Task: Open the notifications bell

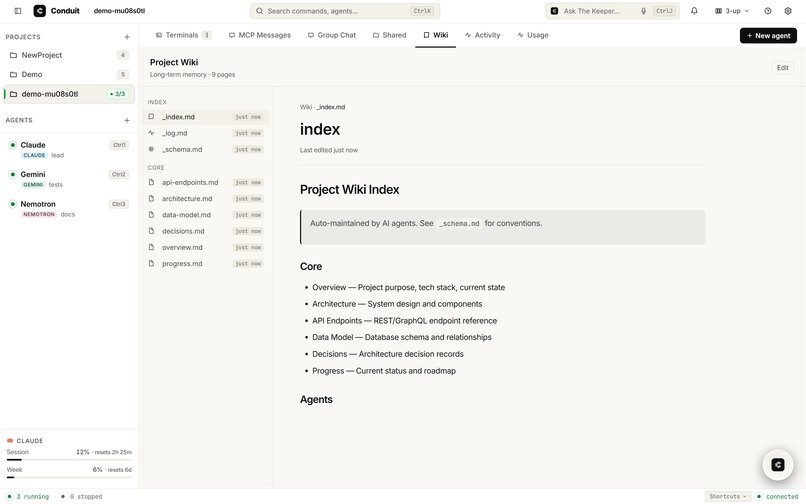Action: [x=694, y=11]
